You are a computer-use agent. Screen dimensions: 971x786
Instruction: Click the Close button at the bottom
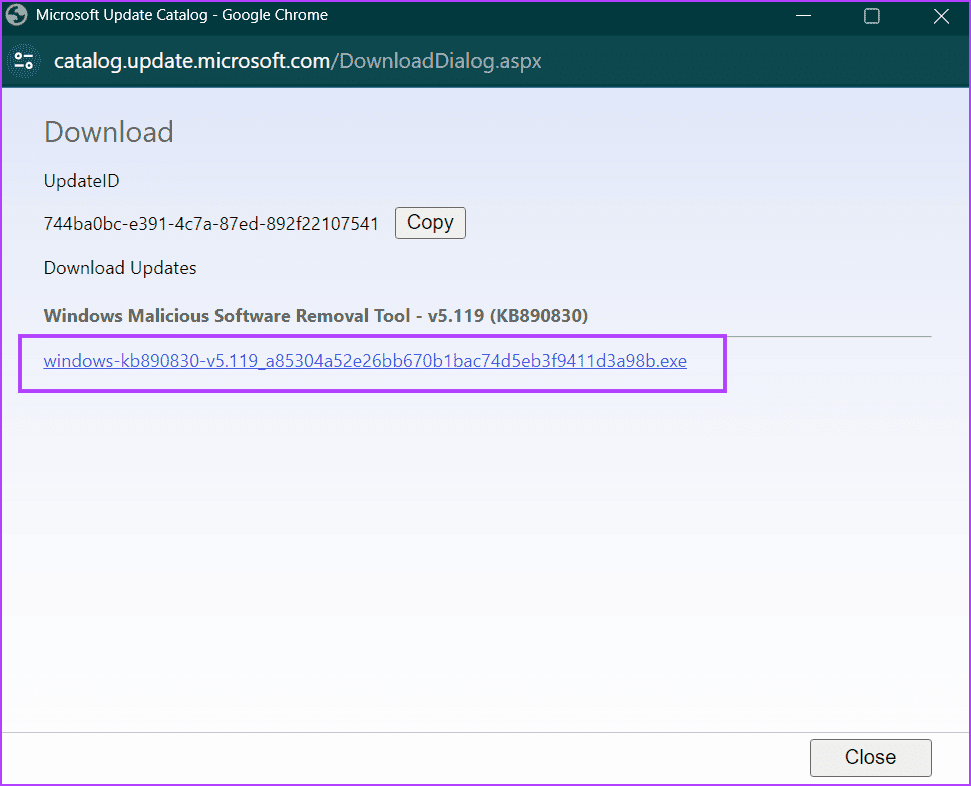[870, 757]
